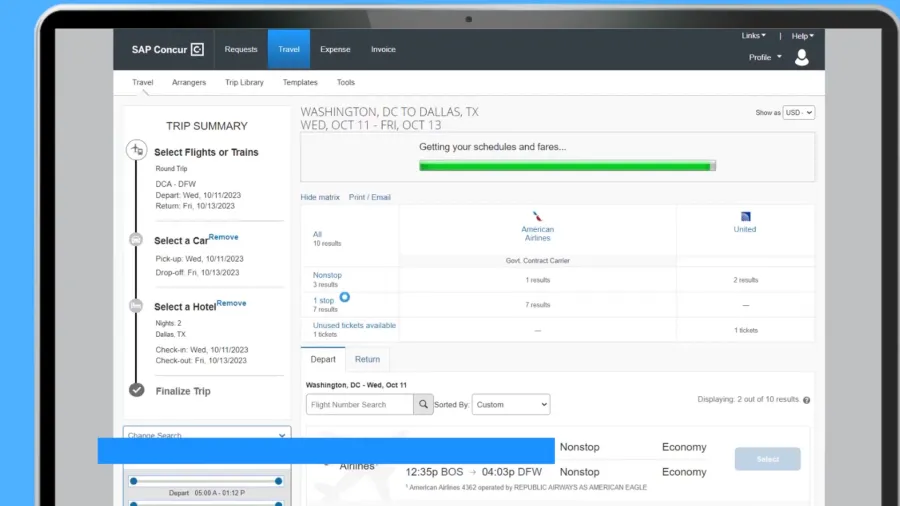900x506 pixels.
Task: Click the 12:35p BOS departure time
Action: coord(435,472)
